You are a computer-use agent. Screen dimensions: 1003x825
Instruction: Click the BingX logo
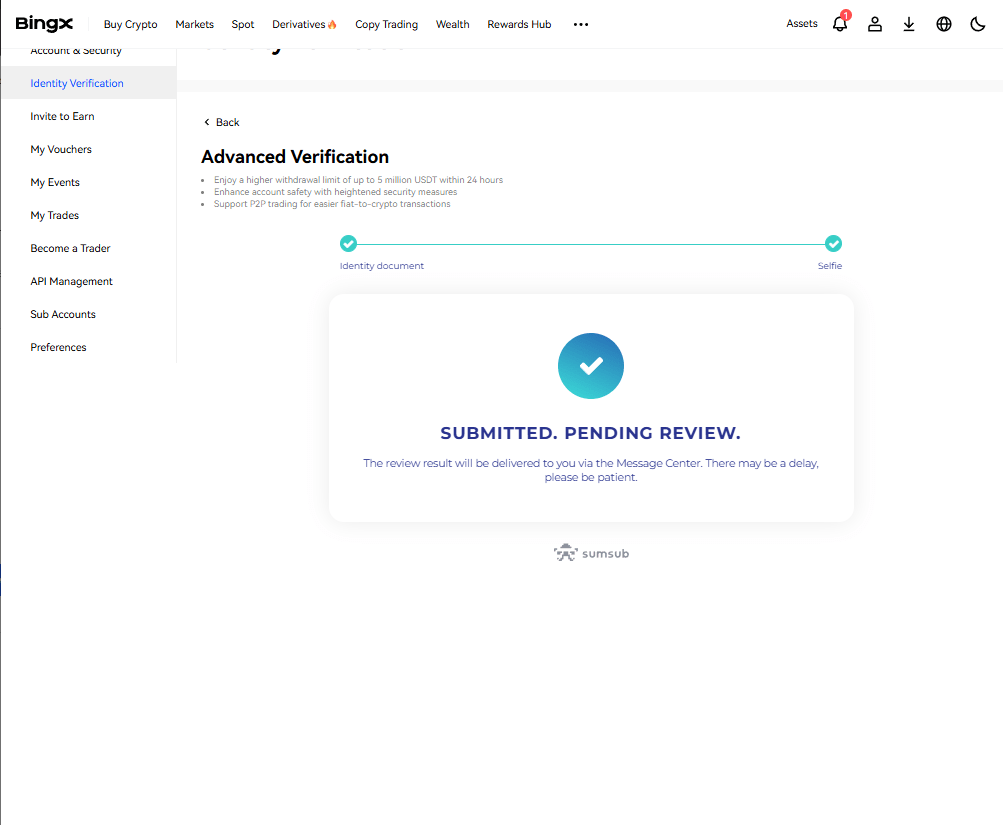coord(44,24)
